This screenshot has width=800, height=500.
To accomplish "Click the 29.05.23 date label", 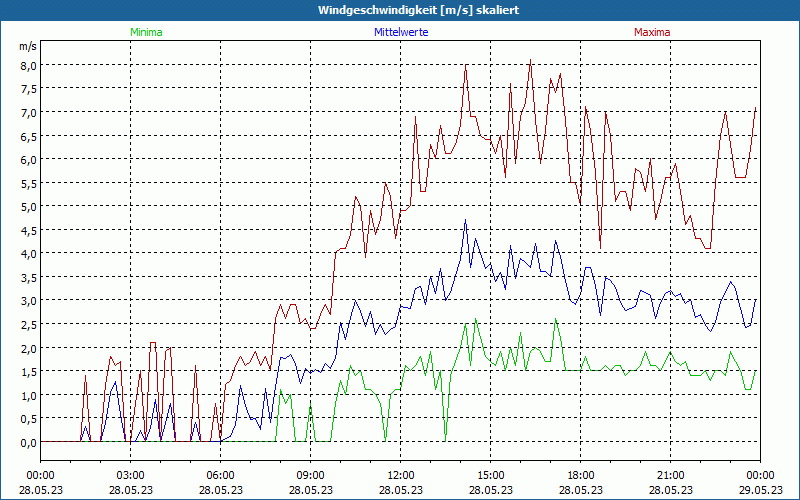I will (x=761, y=490).
